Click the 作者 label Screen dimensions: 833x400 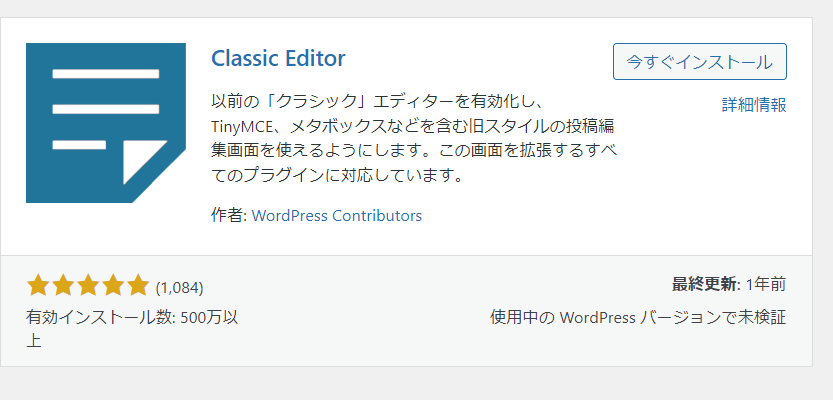pyautogui.click(x=228, y=215)
